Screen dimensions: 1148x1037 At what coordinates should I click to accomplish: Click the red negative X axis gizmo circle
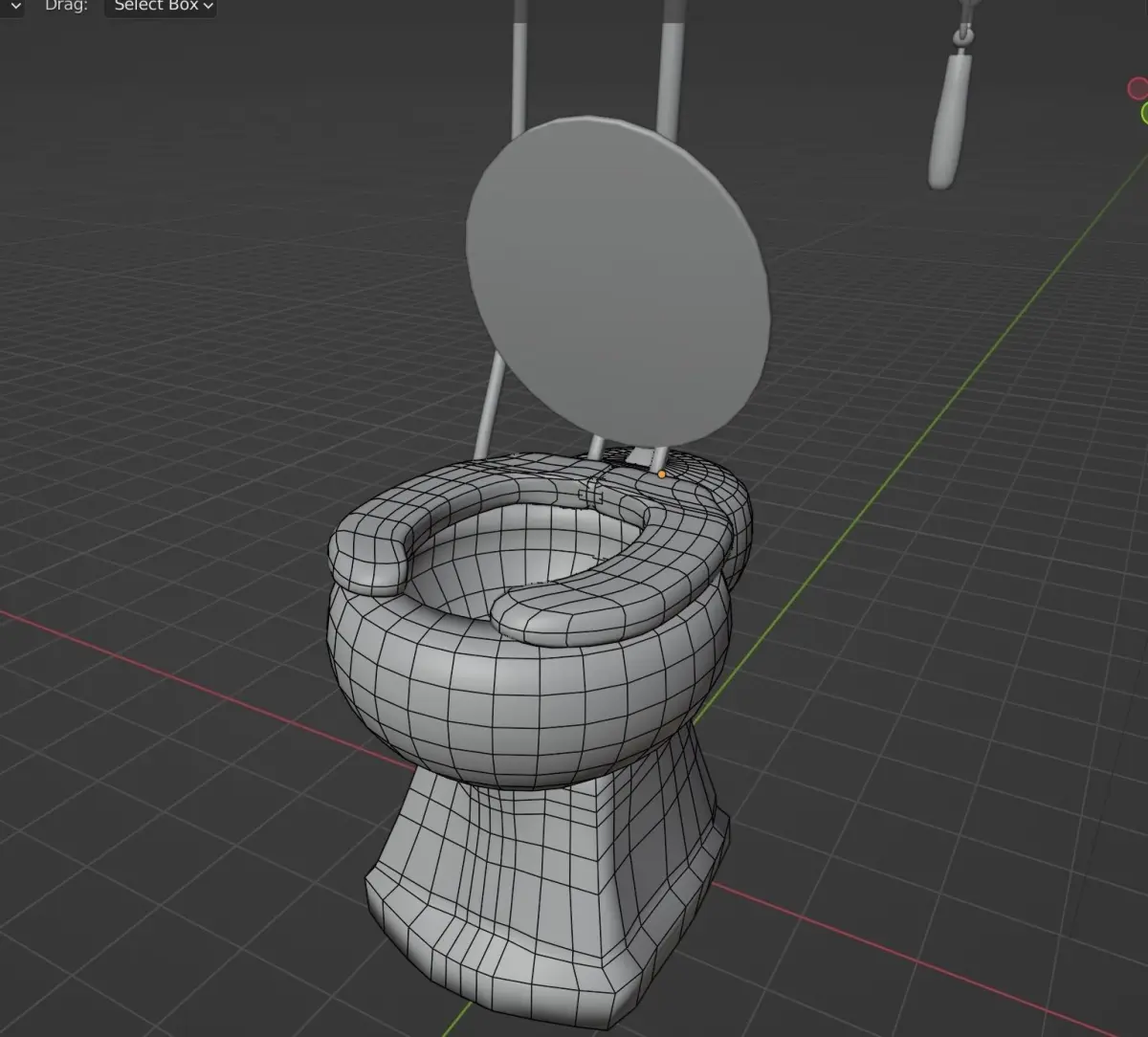1137,89
